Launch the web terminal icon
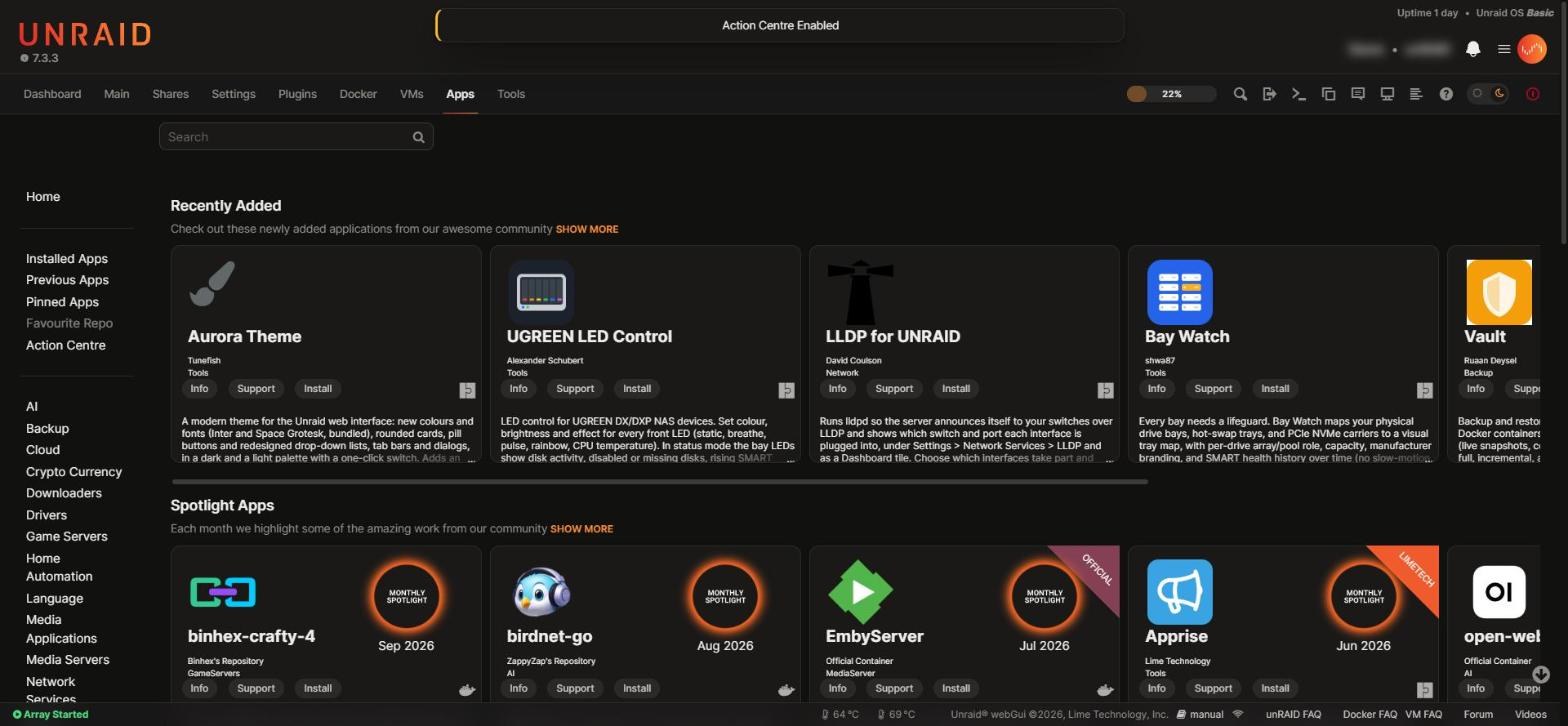This screenshot has width=1568, height=726. [x=1299, y=94]
